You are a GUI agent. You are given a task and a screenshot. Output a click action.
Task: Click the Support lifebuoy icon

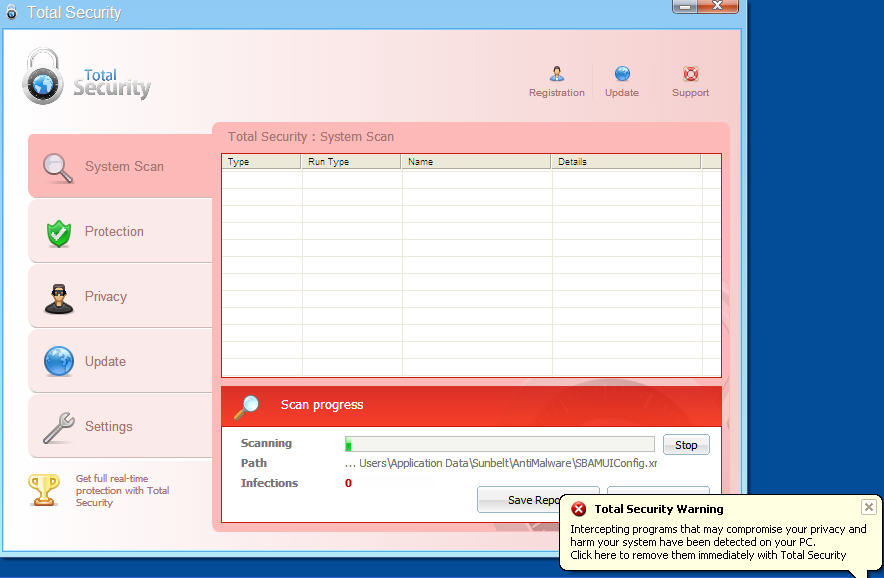coord(690,74)
